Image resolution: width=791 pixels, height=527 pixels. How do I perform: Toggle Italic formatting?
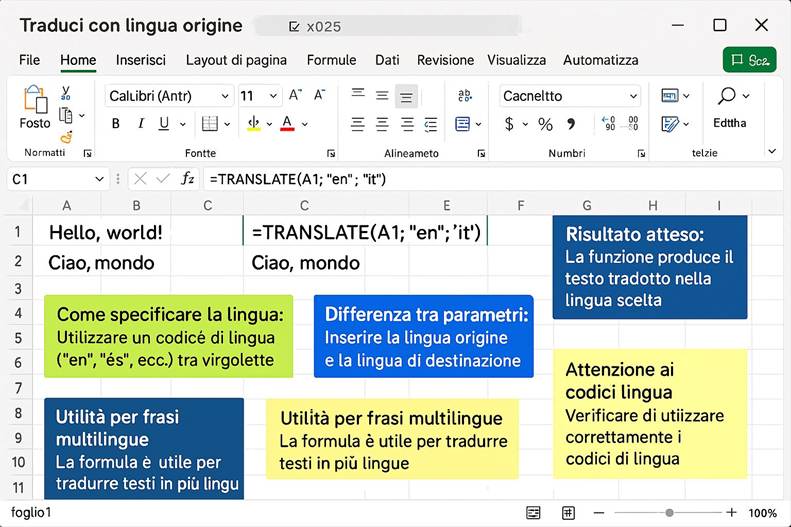tap(141, 124)
